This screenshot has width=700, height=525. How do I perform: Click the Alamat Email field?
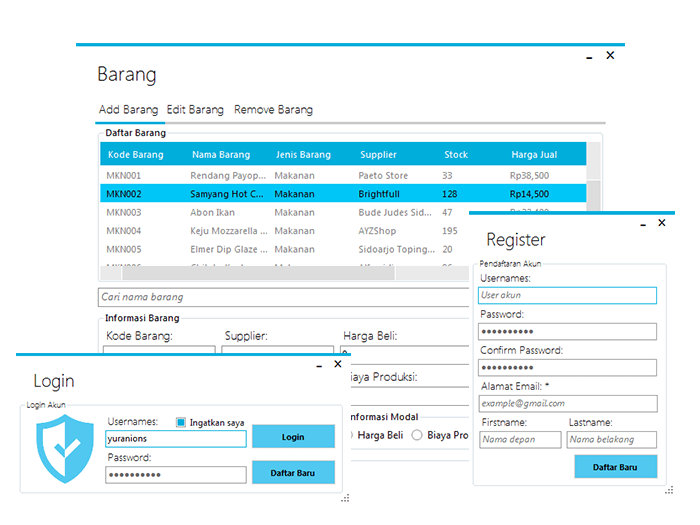(x=568, y=404)
